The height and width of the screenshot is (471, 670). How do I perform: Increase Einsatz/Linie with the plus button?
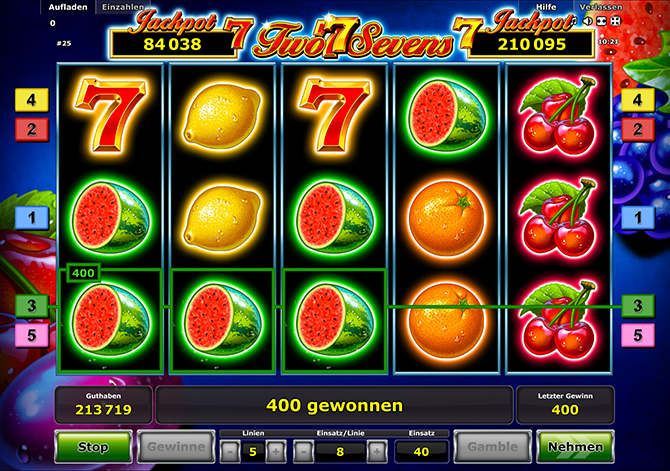point(376,451)
